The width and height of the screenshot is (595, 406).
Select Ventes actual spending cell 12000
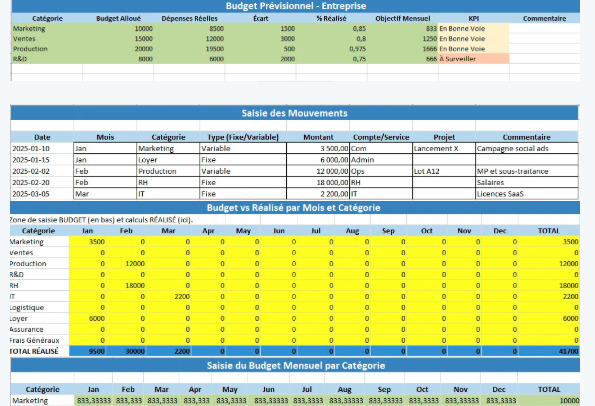click(x=189, y=39)
